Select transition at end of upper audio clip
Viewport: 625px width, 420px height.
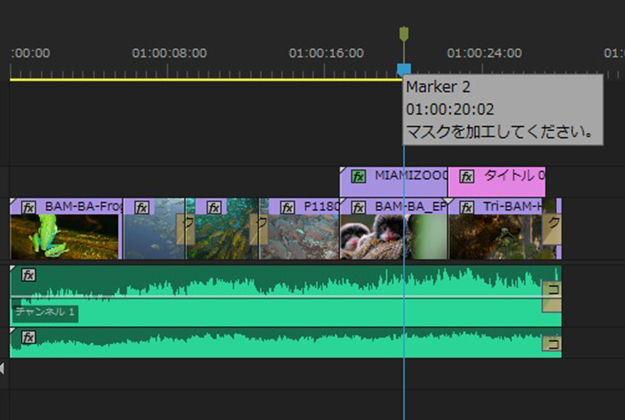tap(551, 297)
